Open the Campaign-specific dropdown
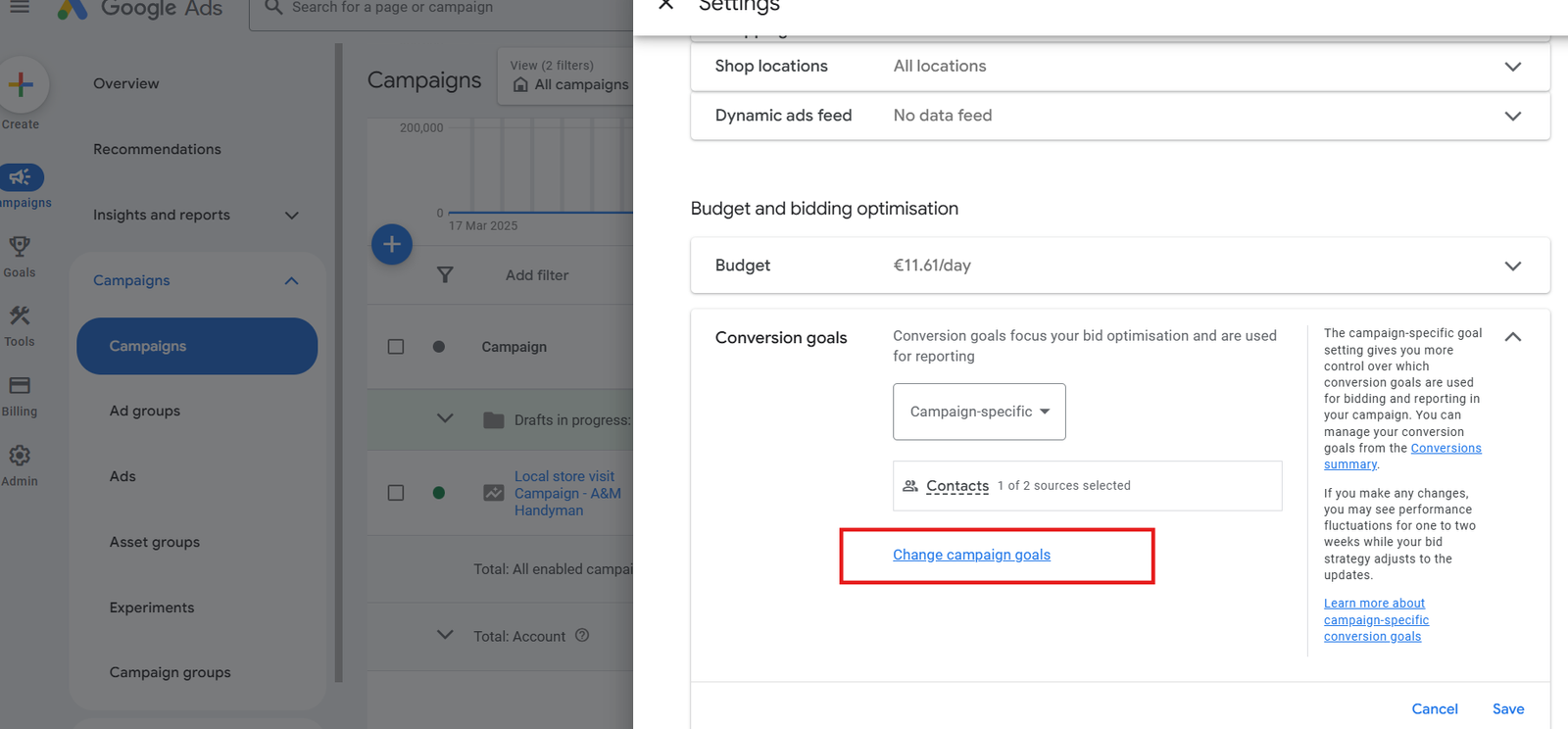This screenshot has height=729, width=1568. pyautogui.click(x=979, y=412)
